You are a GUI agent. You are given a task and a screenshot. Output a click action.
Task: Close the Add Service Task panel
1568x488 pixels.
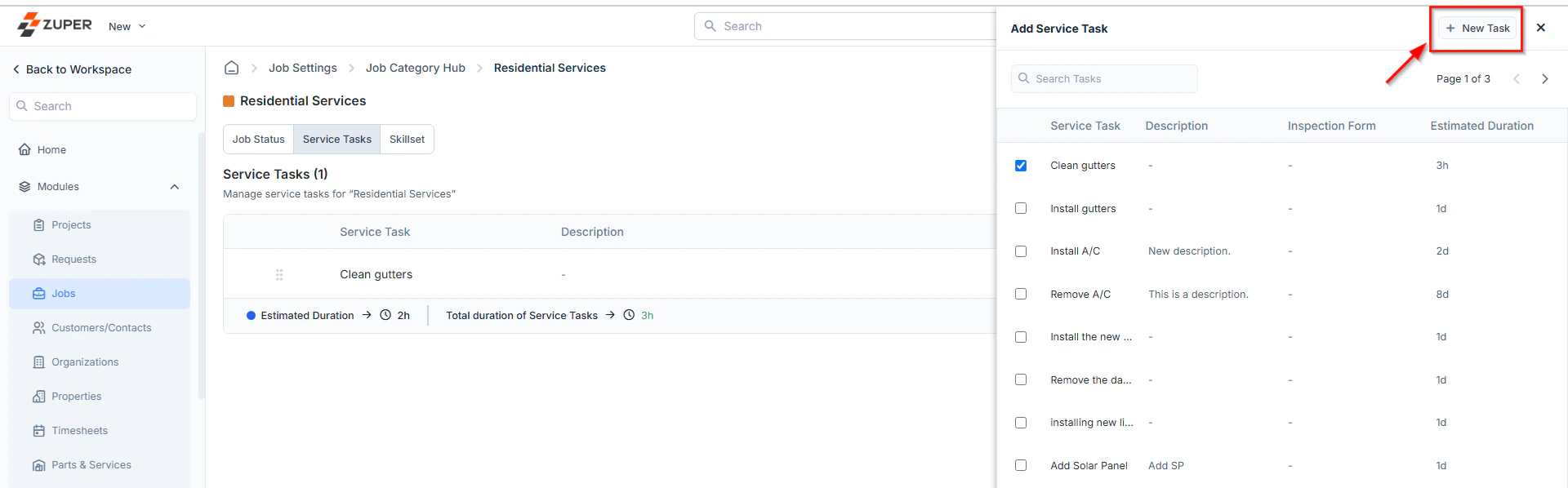click(x=1541, y=28)
